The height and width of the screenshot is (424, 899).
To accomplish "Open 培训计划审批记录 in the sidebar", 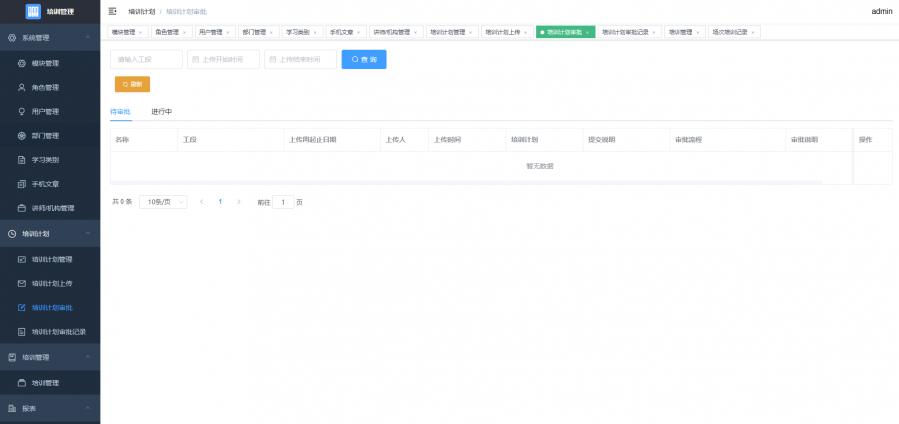I will [x=58, y=331].
